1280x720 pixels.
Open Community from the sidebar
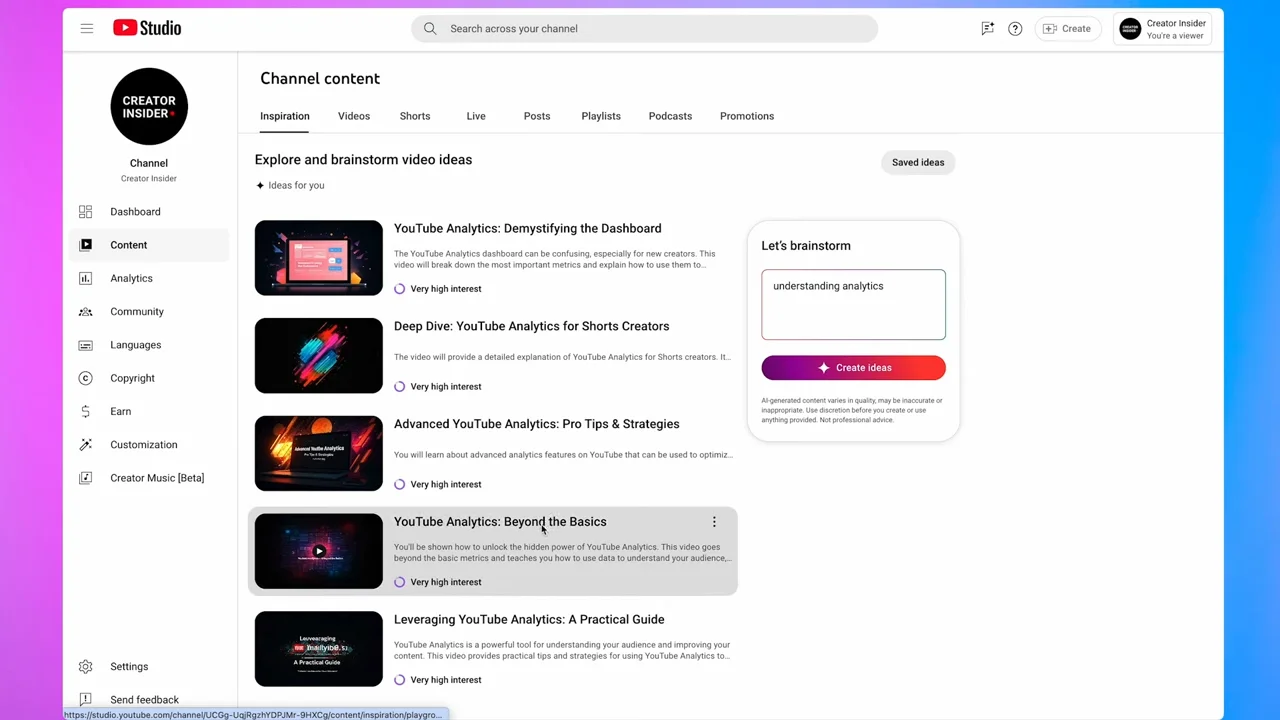[x=150, y=312]
